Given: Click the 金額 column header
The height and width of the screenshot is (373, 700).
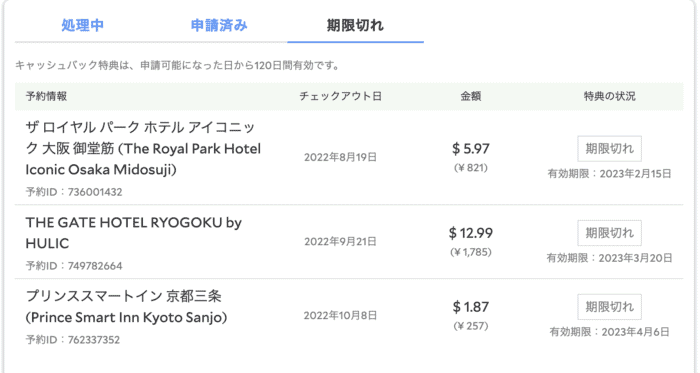Looking at the screenshot, I should [x=471, y=96].
